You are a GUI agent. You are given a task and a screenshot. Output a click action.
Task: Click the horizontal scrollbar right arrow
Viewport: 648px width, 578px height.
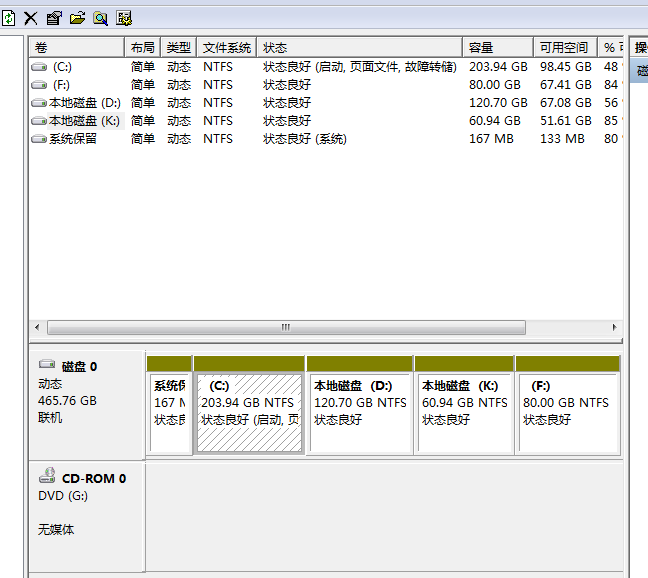616,327
